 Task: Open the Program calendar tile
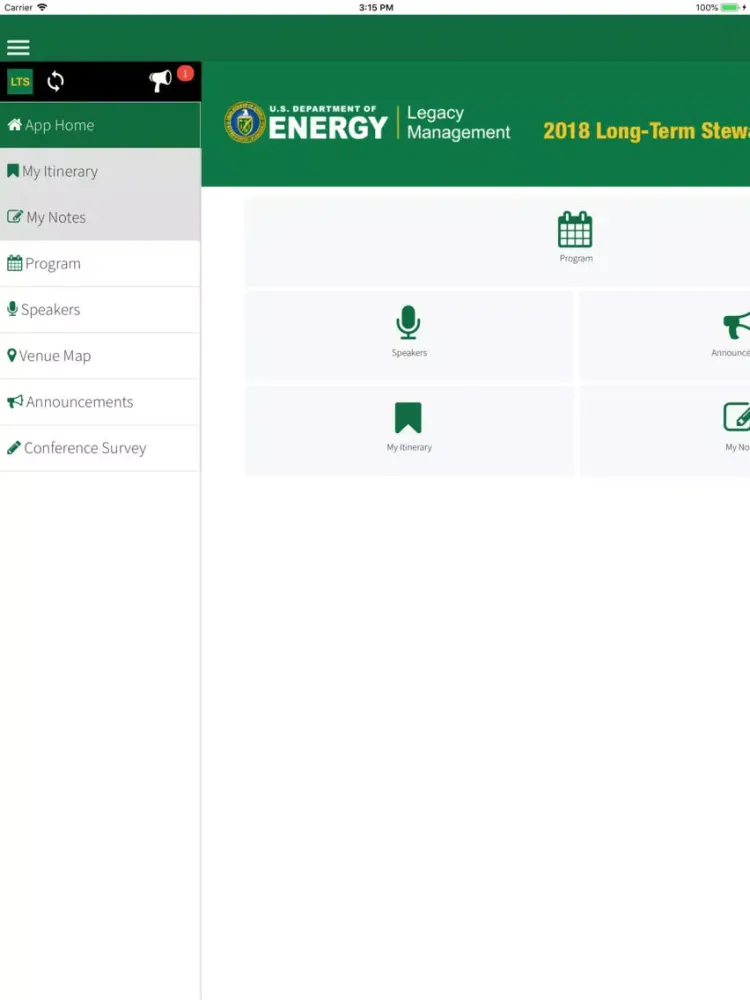pos(575,238)
